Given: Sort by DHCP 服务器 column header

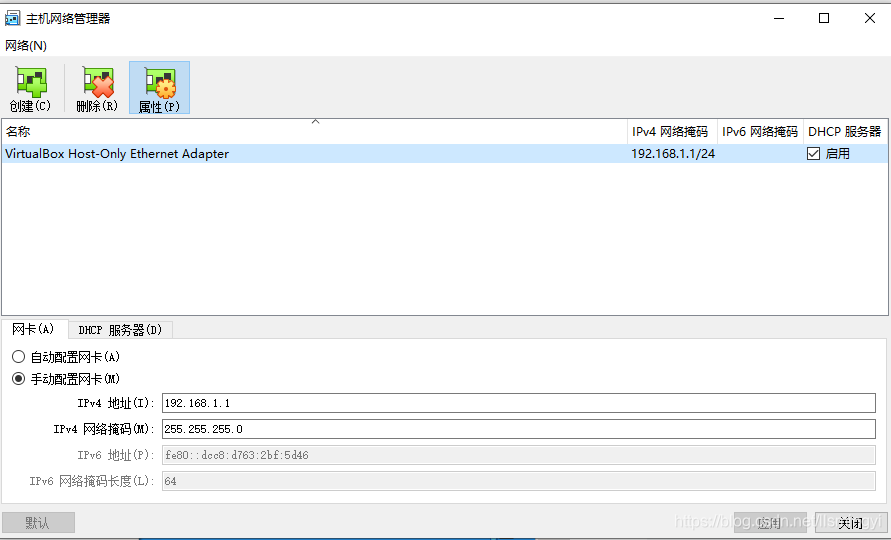Looking at the screenshot, I should tap(846, 131).
